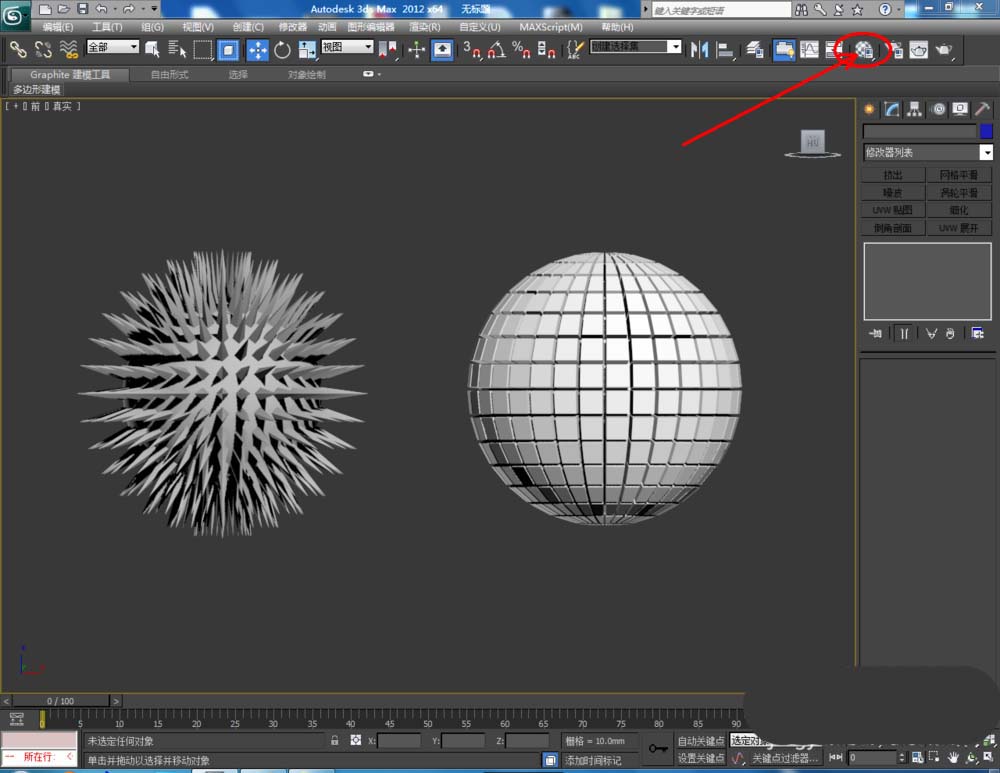1000x773 pixels.
Task: Open the Material Editor icon circled in red
Action: (865, 49)
